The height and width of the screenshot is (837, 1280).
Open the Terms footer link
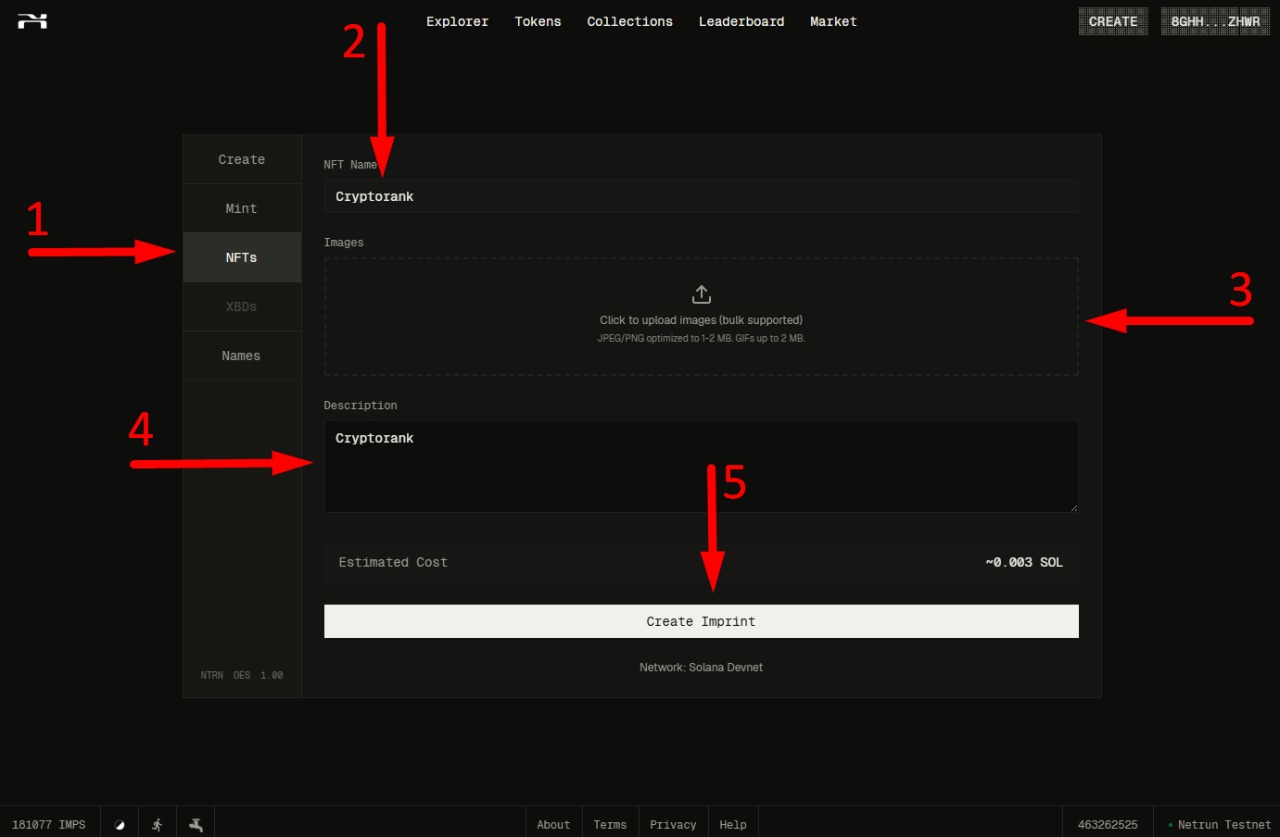610,825
